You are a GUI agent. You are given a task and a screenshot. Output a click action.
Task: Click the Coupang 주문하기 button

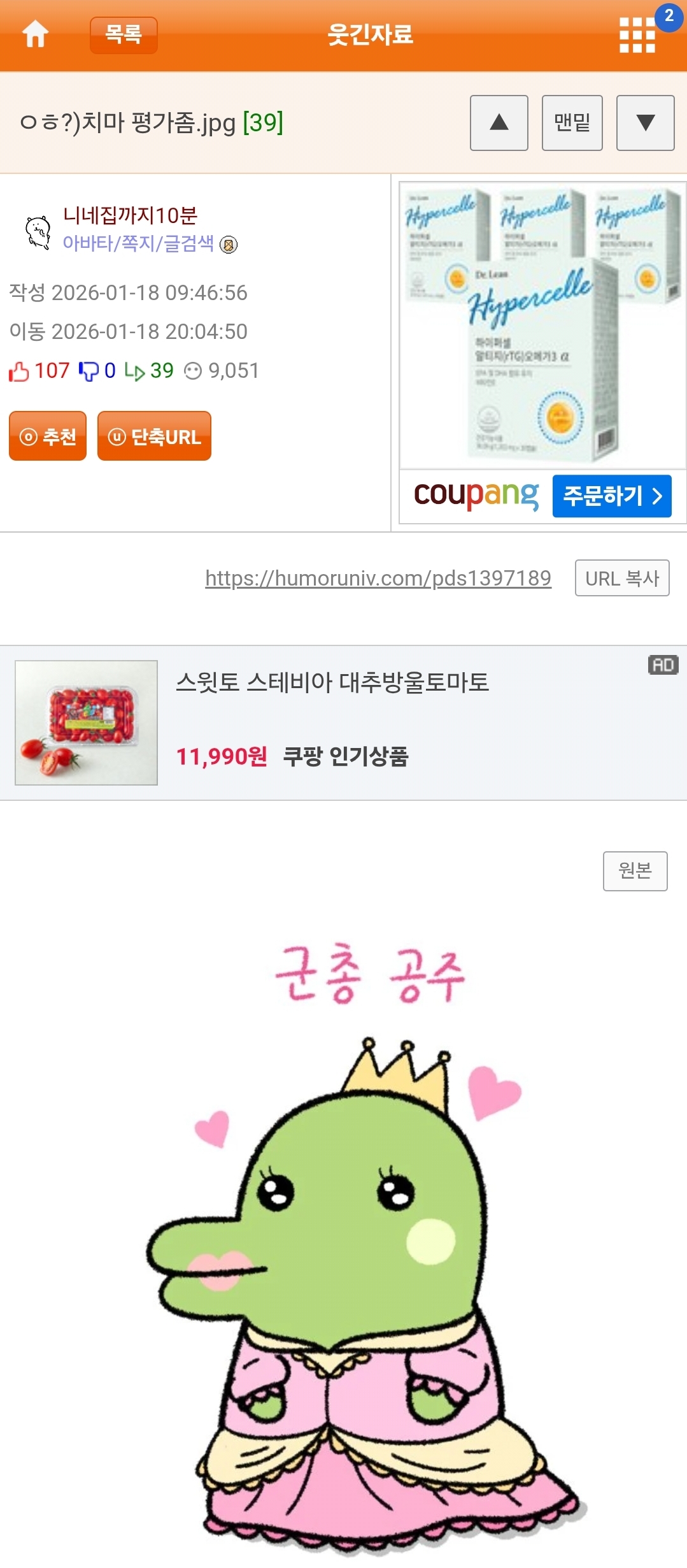[612, 496]
